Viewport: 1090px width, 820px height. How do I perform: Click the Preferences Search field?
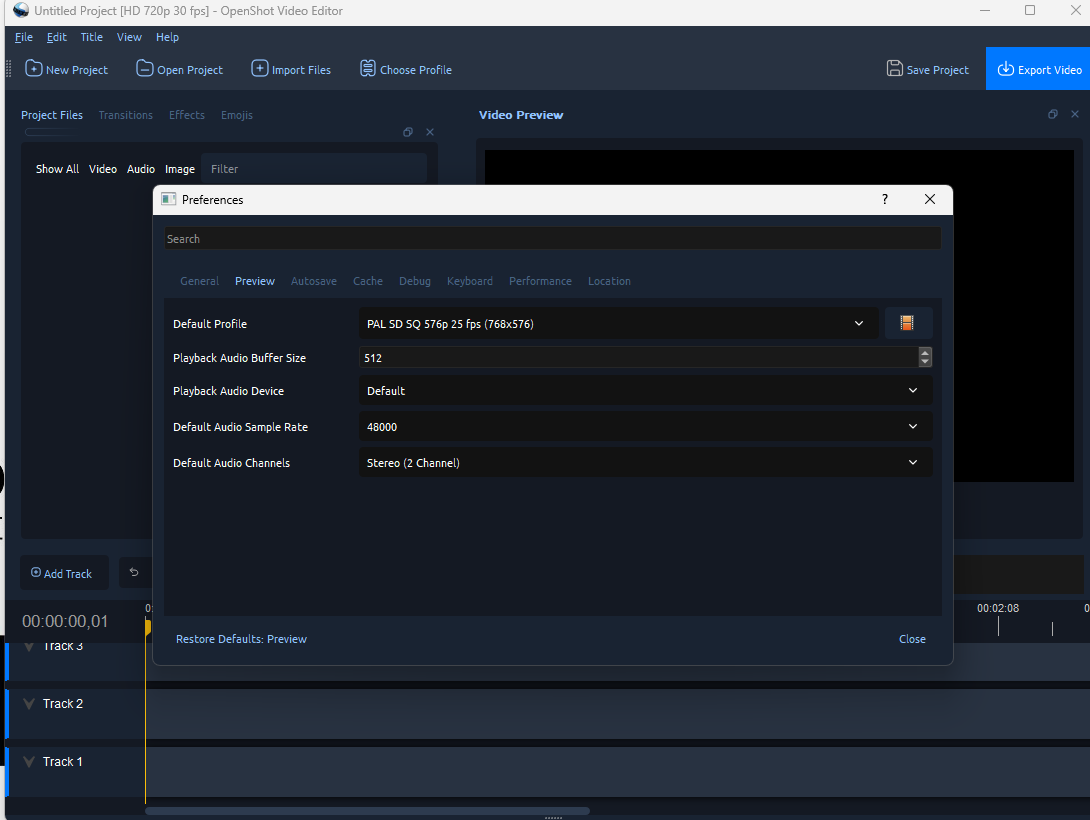(553, 238)
